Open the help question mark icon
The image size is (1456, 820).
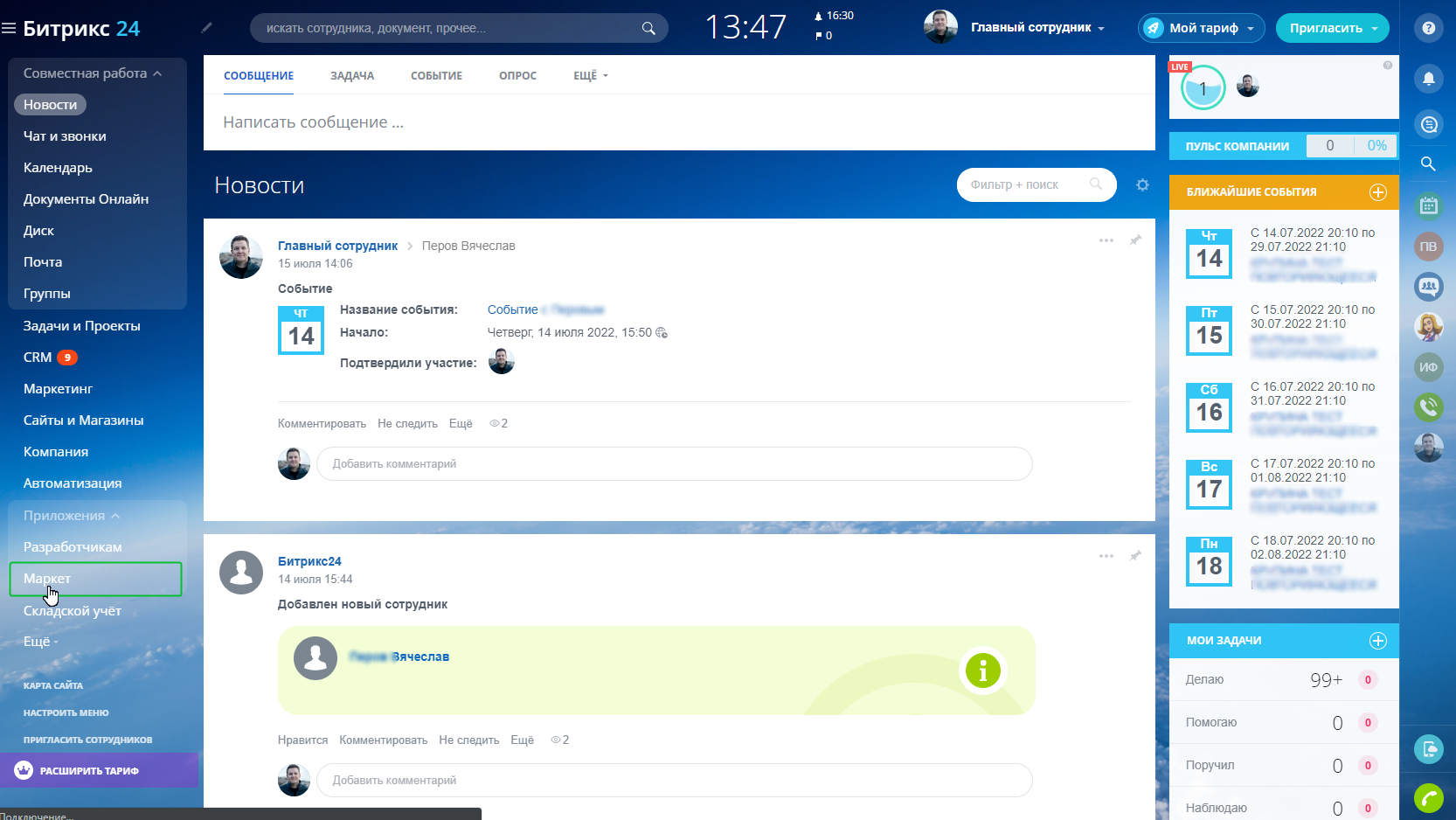(x=1428, y=28)
